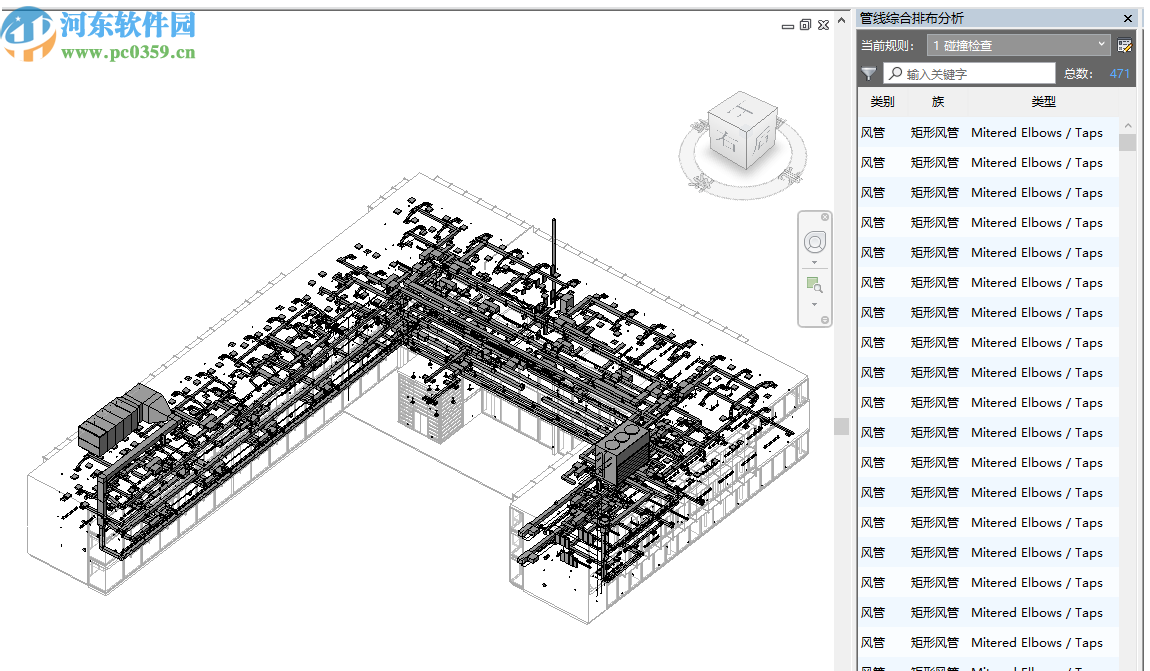Expand steering wheel options dropdown arrow

(x=814, y=263)
